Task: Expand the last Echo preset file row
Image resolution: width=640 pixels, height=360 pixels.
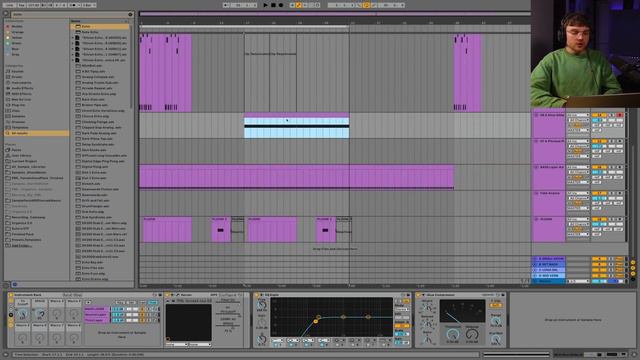Action: coord(73,60)
